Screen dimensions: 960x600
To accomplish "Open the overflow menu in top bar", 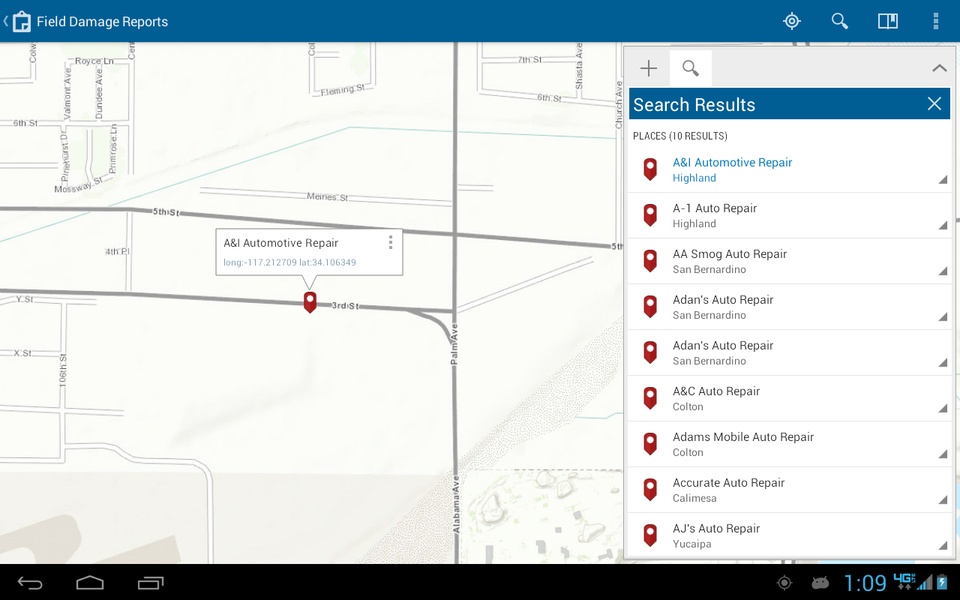I will click(936, 21).
